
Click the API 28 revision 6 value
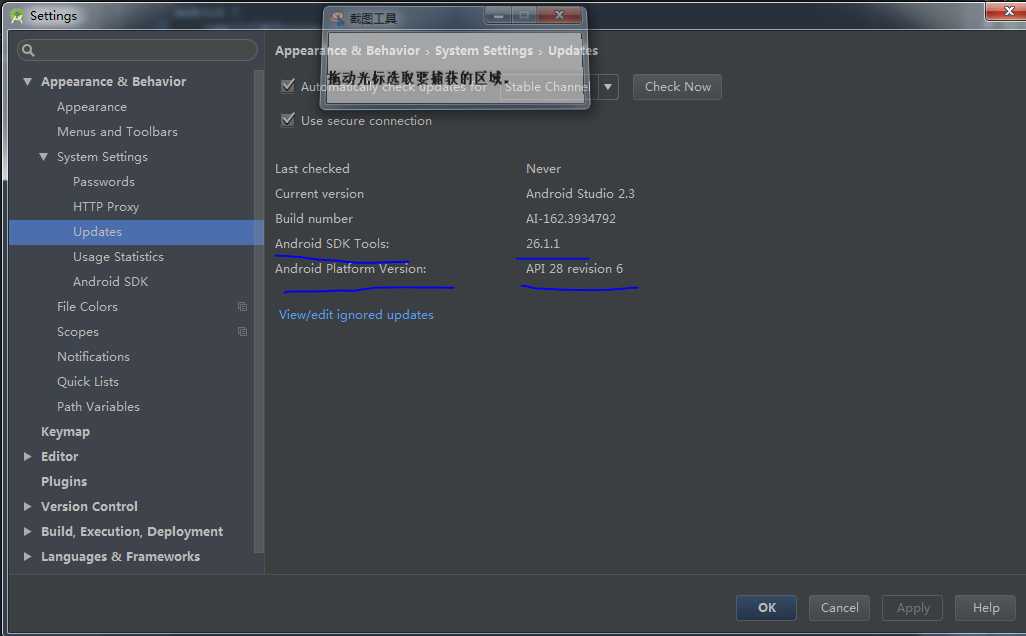tap(574, 269)
